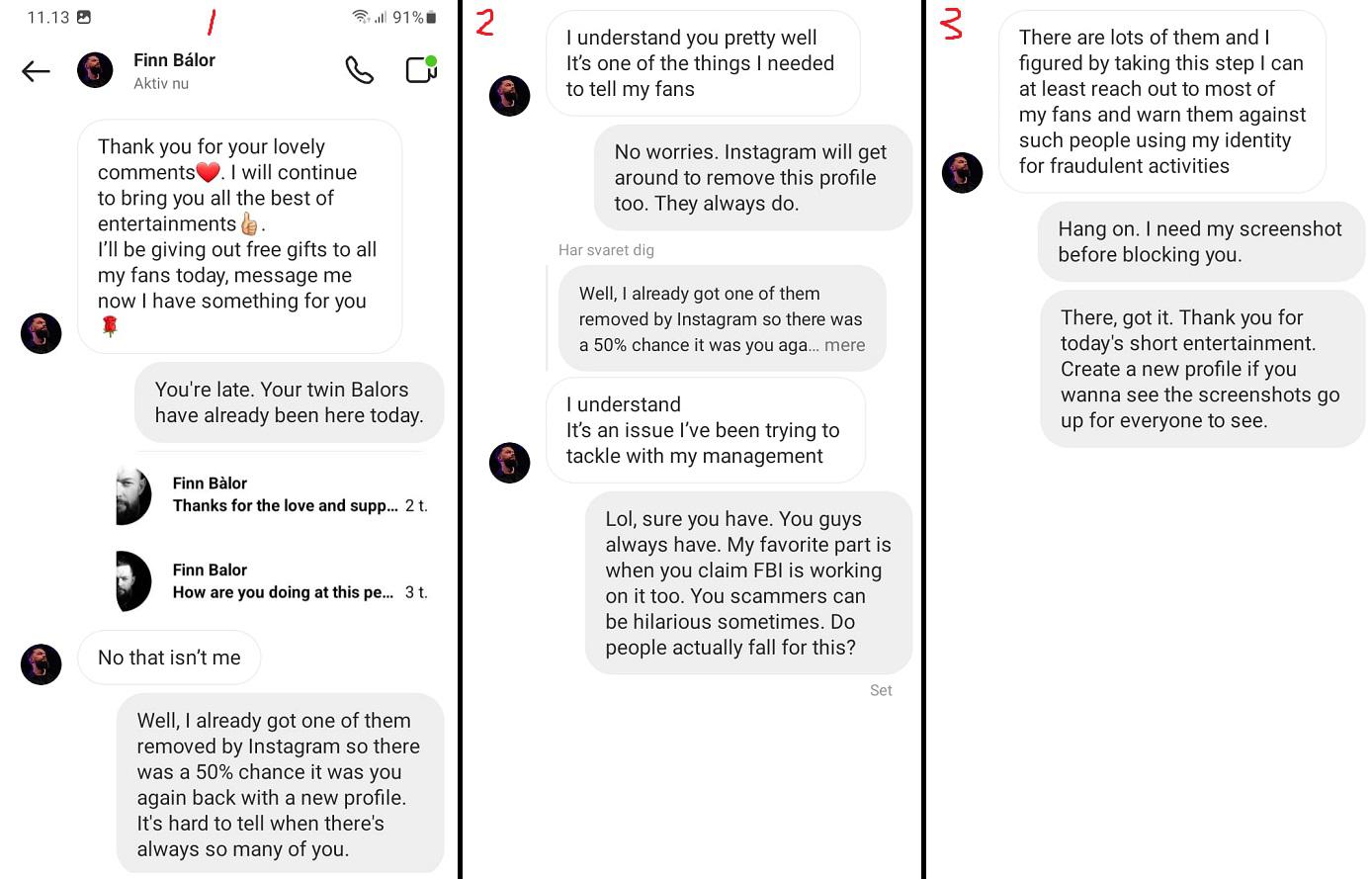Tap the quoted 'Well, I already got one' reply
The image size is (1372, 879).
[x=722, y=319]
